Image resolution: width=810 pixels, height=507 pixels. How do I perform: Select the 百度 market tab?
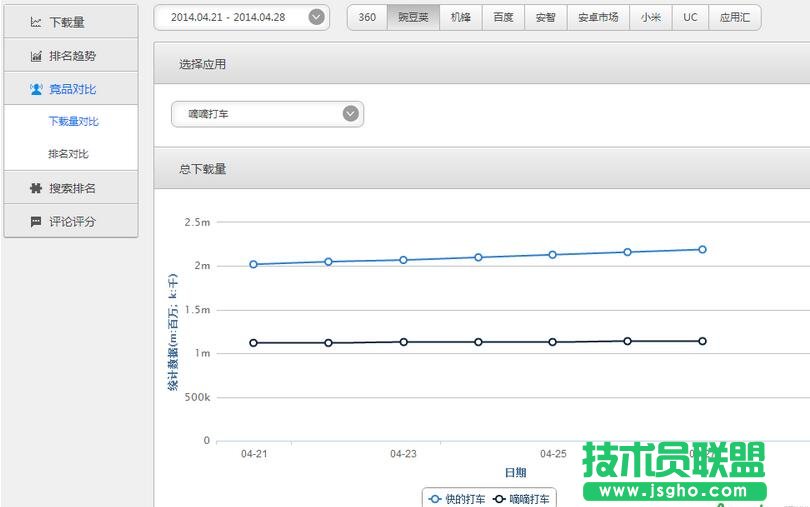tap(503, 17)
